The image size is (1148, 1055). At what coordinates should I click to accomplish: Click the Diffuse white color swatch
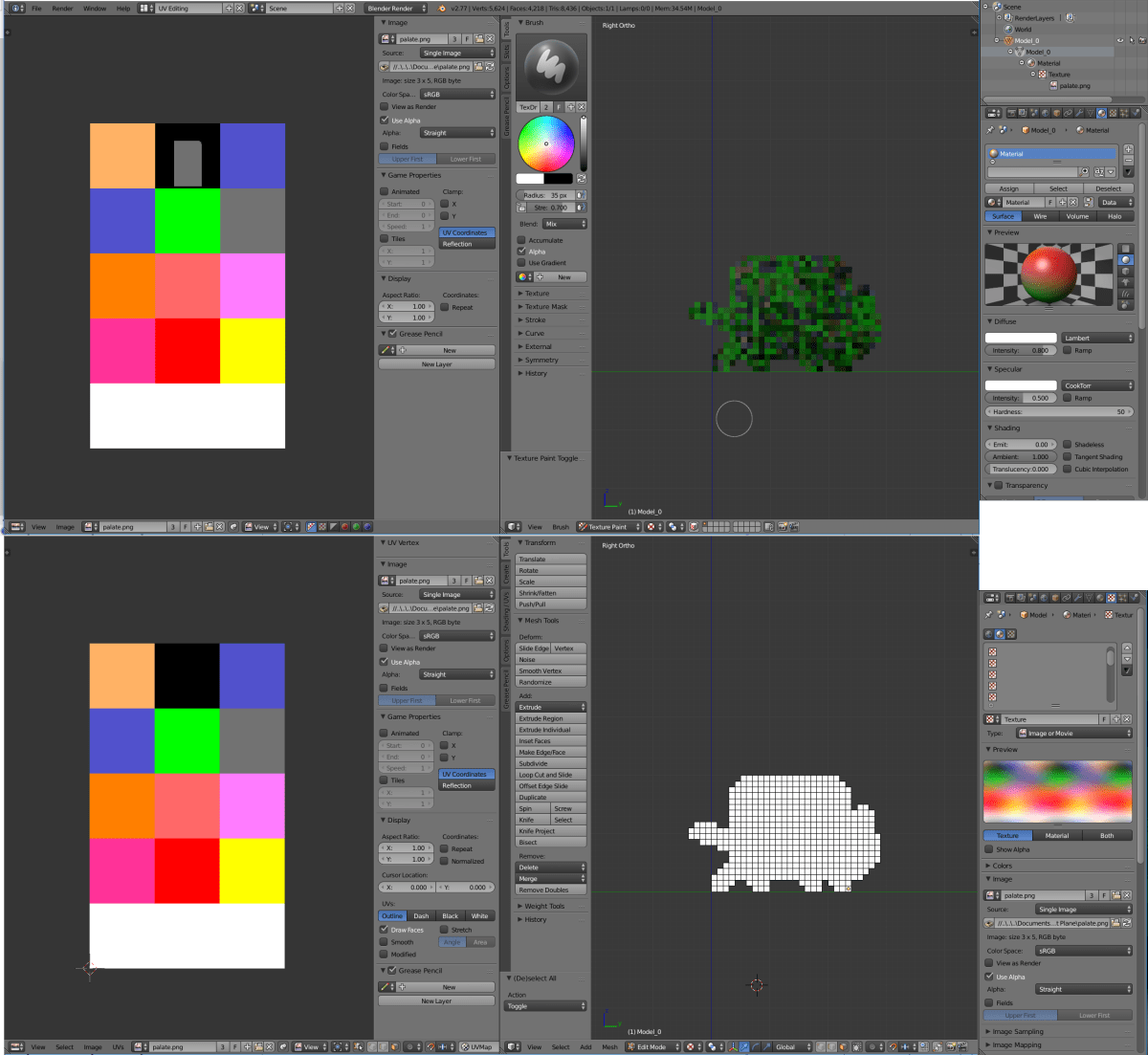click(1021, 338)
